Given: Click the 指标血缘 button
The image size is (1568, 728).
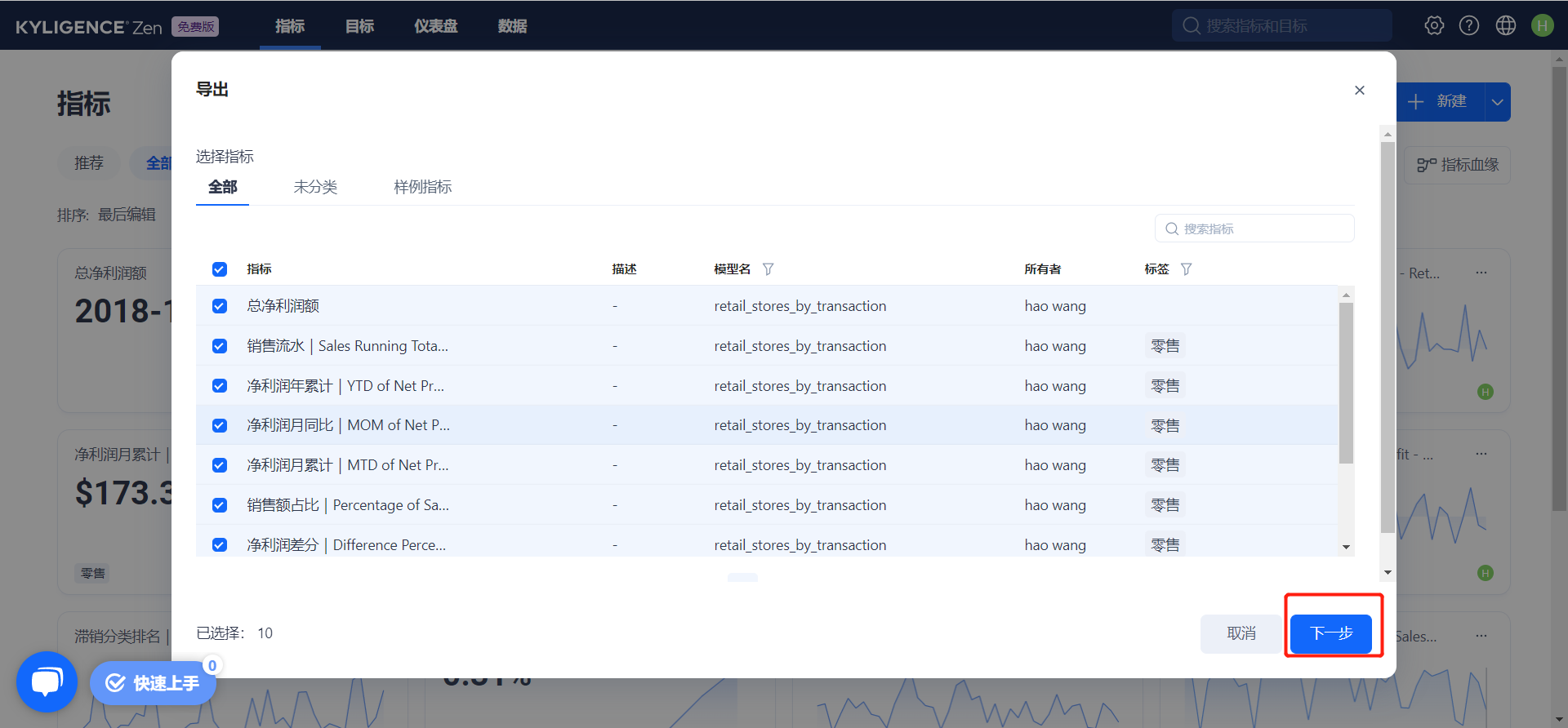Looking at the screenshot, I should [x=1458, y=165].
